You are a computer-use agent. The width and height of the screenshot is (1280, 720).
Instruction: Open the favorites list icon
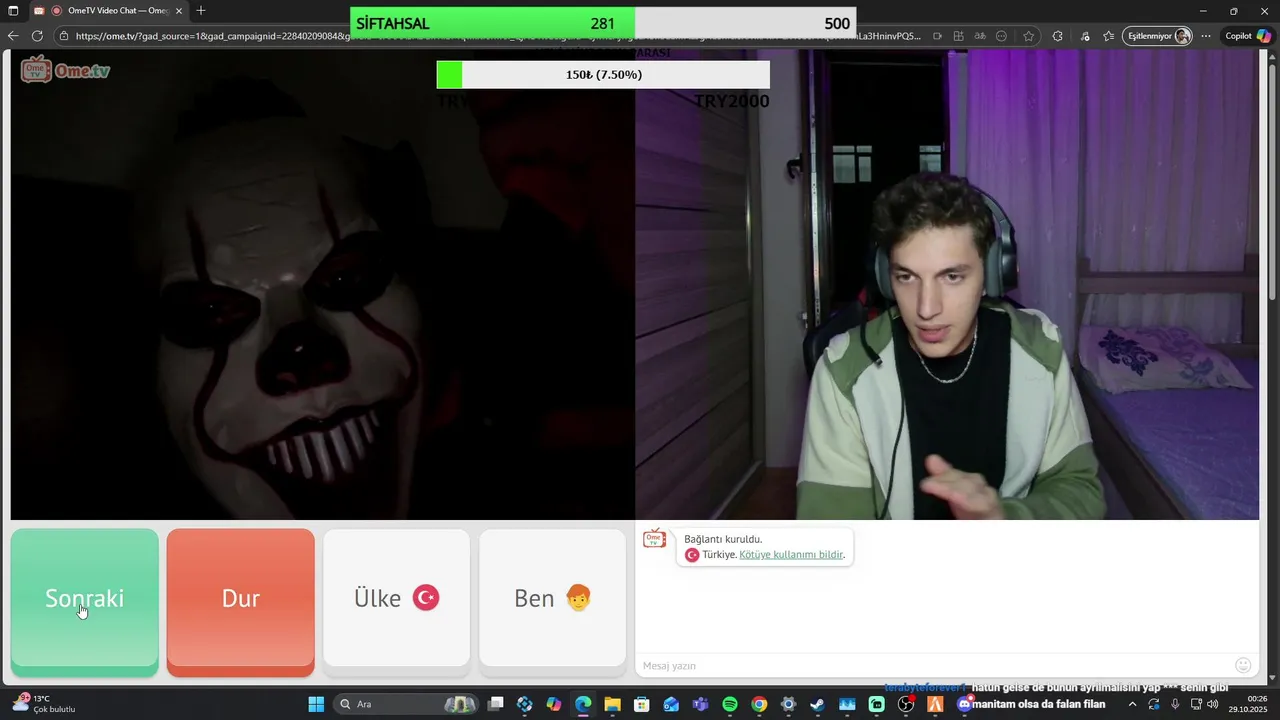pyautogui.click(x=1109, y=36)
